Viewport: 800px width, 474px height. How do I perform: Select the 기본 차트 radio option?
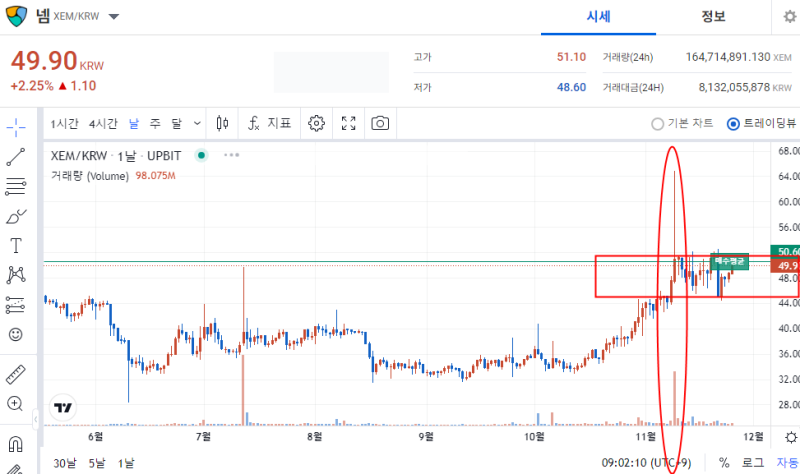pos(682,123)
